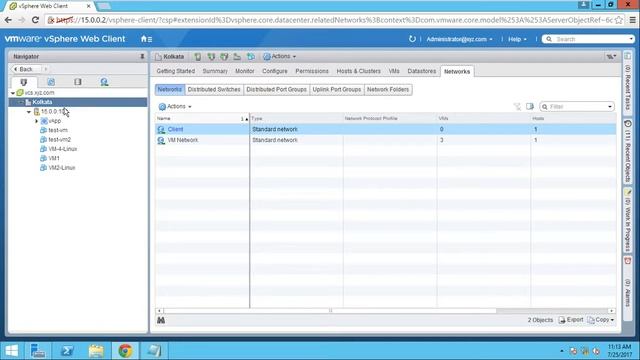
Task: Select VM-4-Linux in the tree
Action: point(62,149)
